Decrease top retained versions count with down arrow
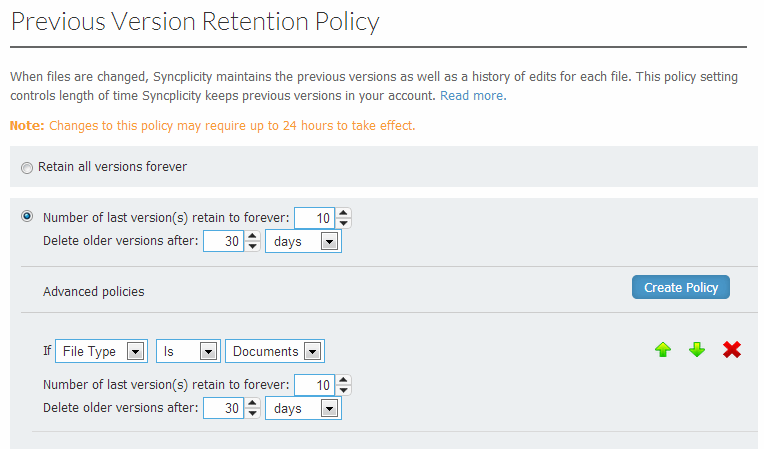 tap(344, 223)
